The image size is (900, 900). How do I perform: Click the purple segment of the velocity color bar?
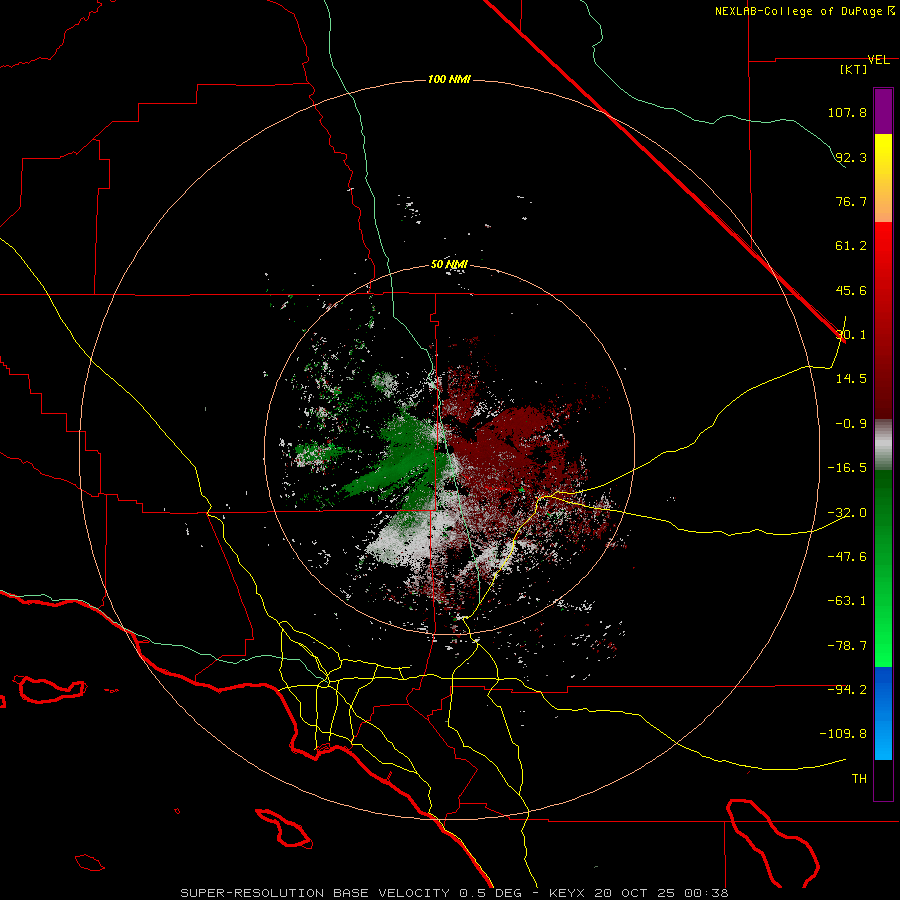883,111
